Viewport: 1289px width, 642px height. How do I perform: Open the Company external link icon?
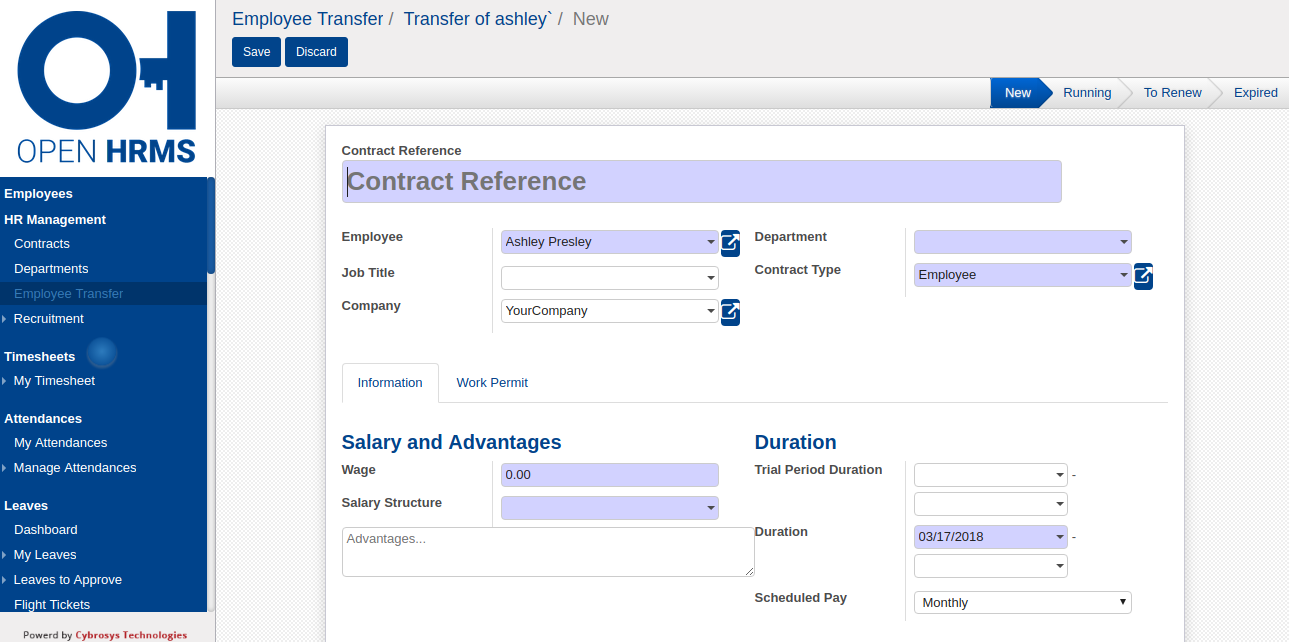(x=731, y=311)
